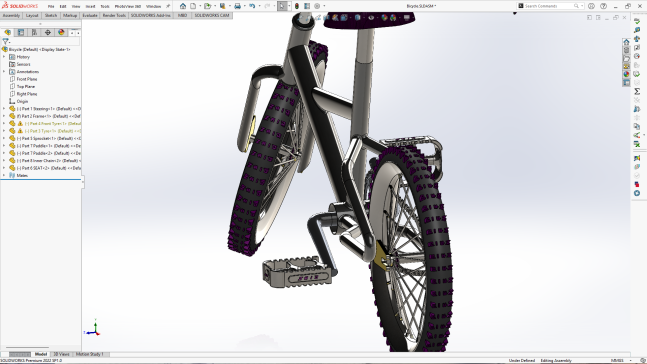Select the FeatureManager design tree tab

7,32
